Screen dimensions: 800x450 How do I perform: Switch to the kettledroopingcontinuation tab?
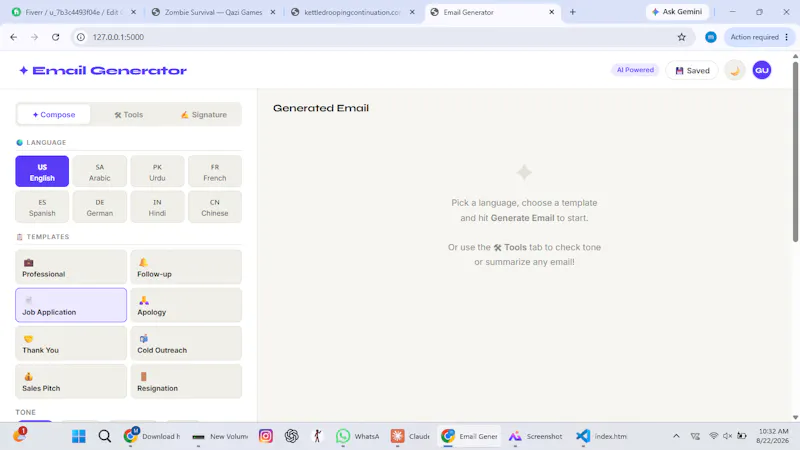tap(352, 12)
